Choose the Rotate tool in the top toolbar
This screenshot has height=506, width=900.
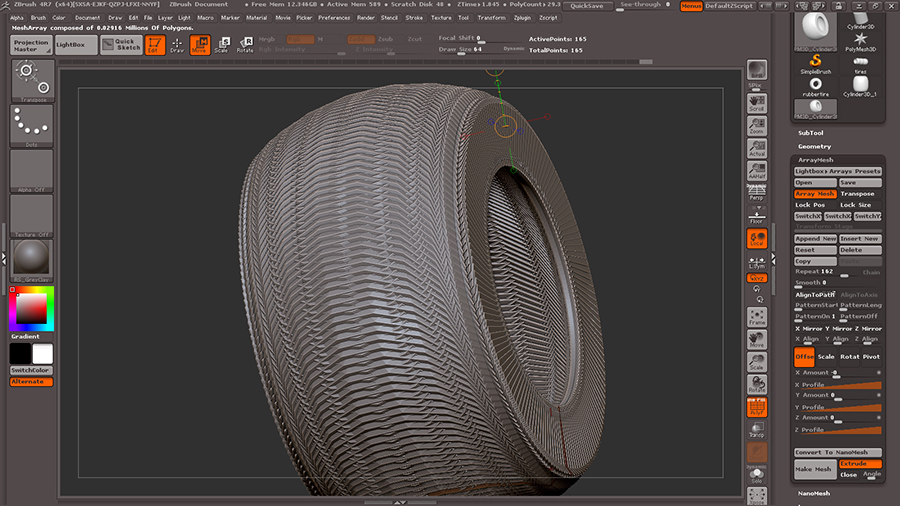click(244, 45)
